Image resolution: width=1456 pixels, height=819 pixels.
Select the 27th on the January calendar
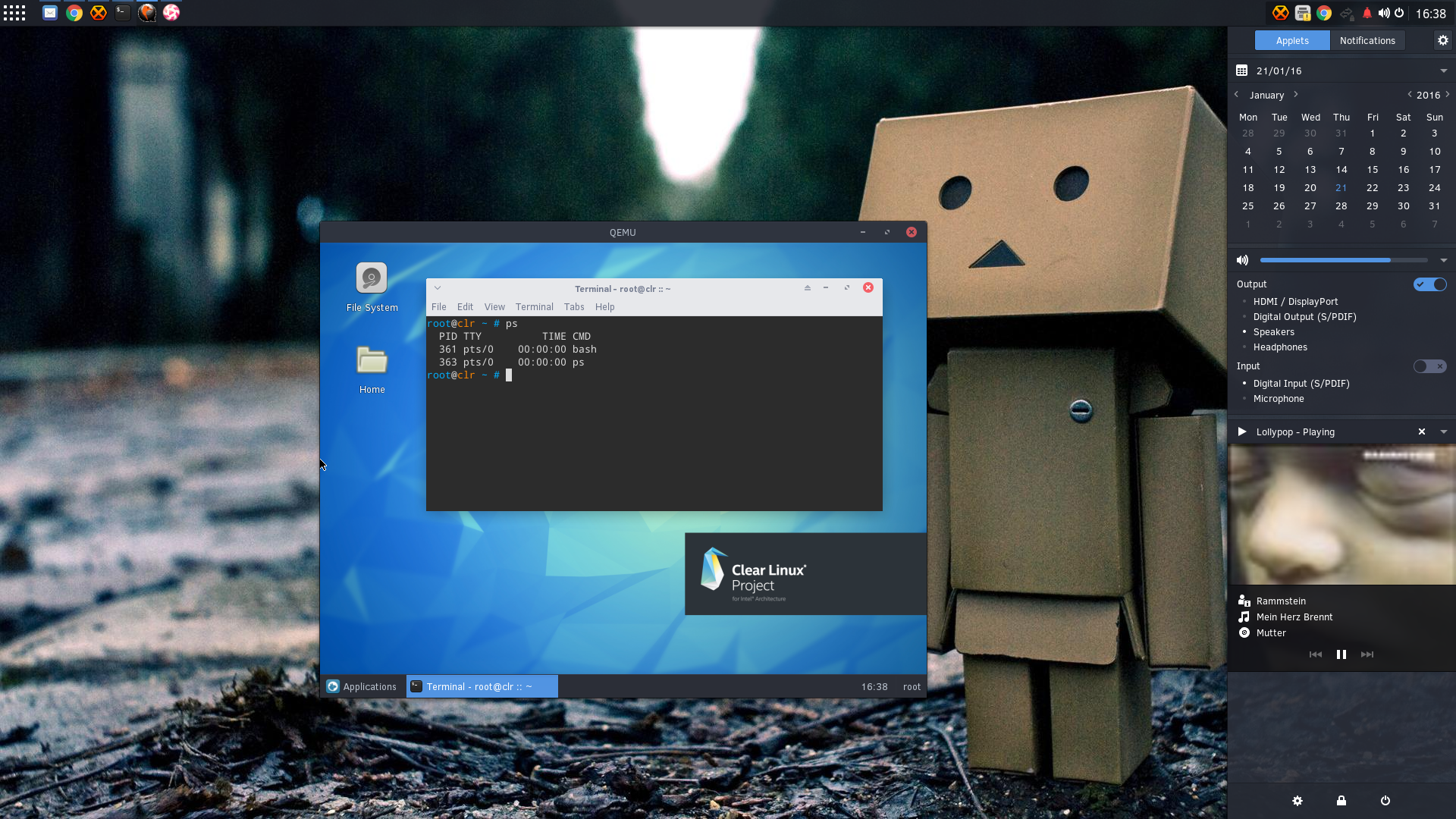pos(1310,206)
